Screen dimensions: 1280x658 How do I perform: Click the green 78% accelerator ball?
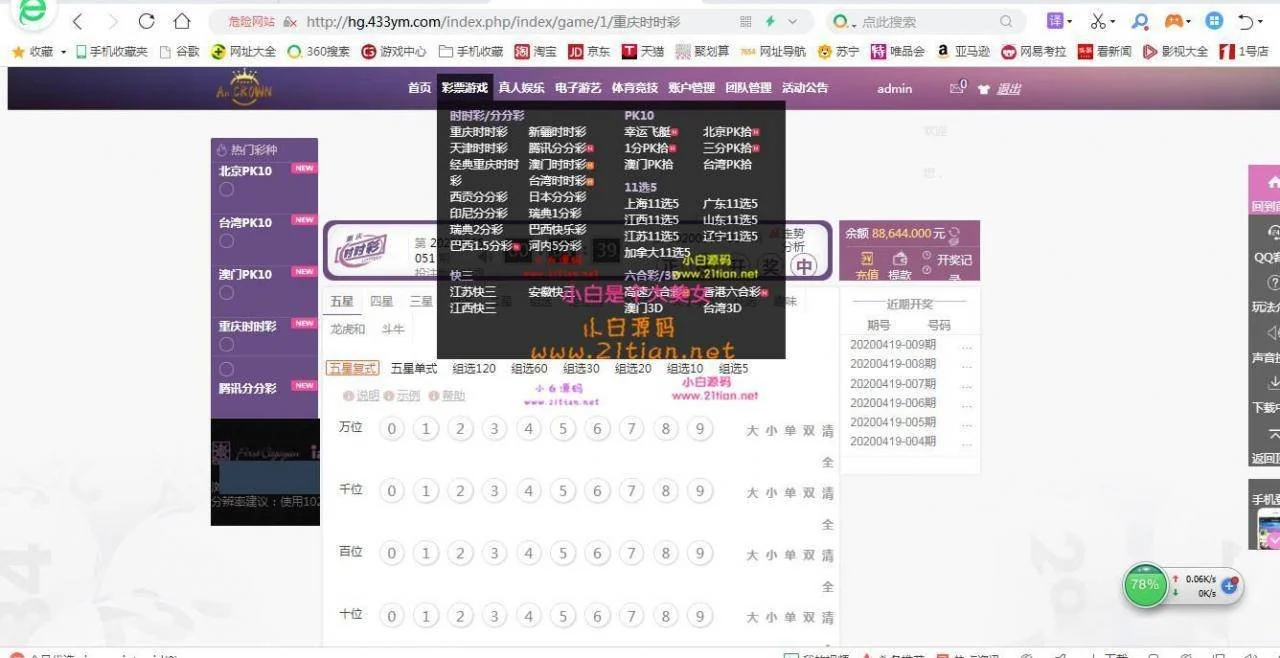tap(1145, 585)
